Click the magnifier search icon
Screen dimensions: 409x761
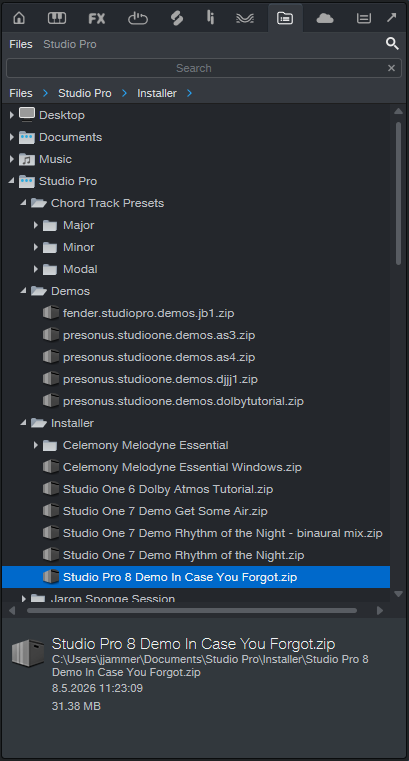[392, 44]
